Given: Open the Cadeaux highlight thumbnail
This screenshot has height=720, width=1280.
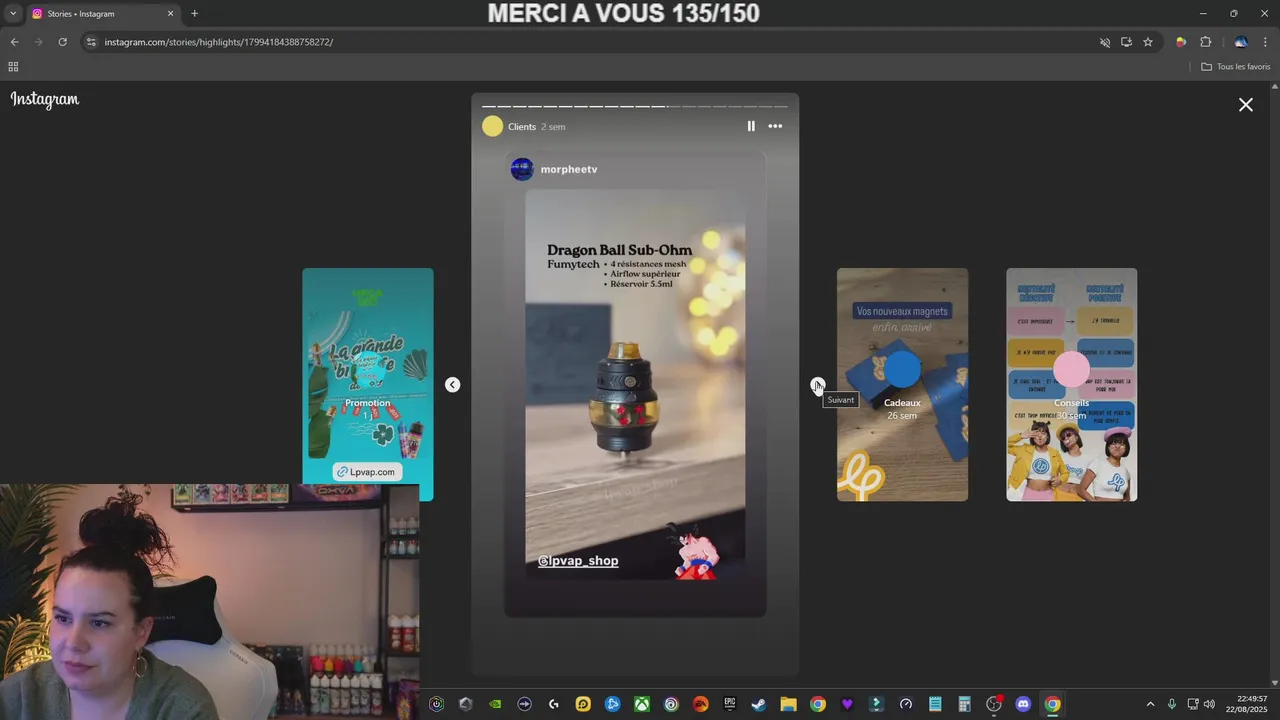Looking at the screenshot, I should [x=902, y=385].
